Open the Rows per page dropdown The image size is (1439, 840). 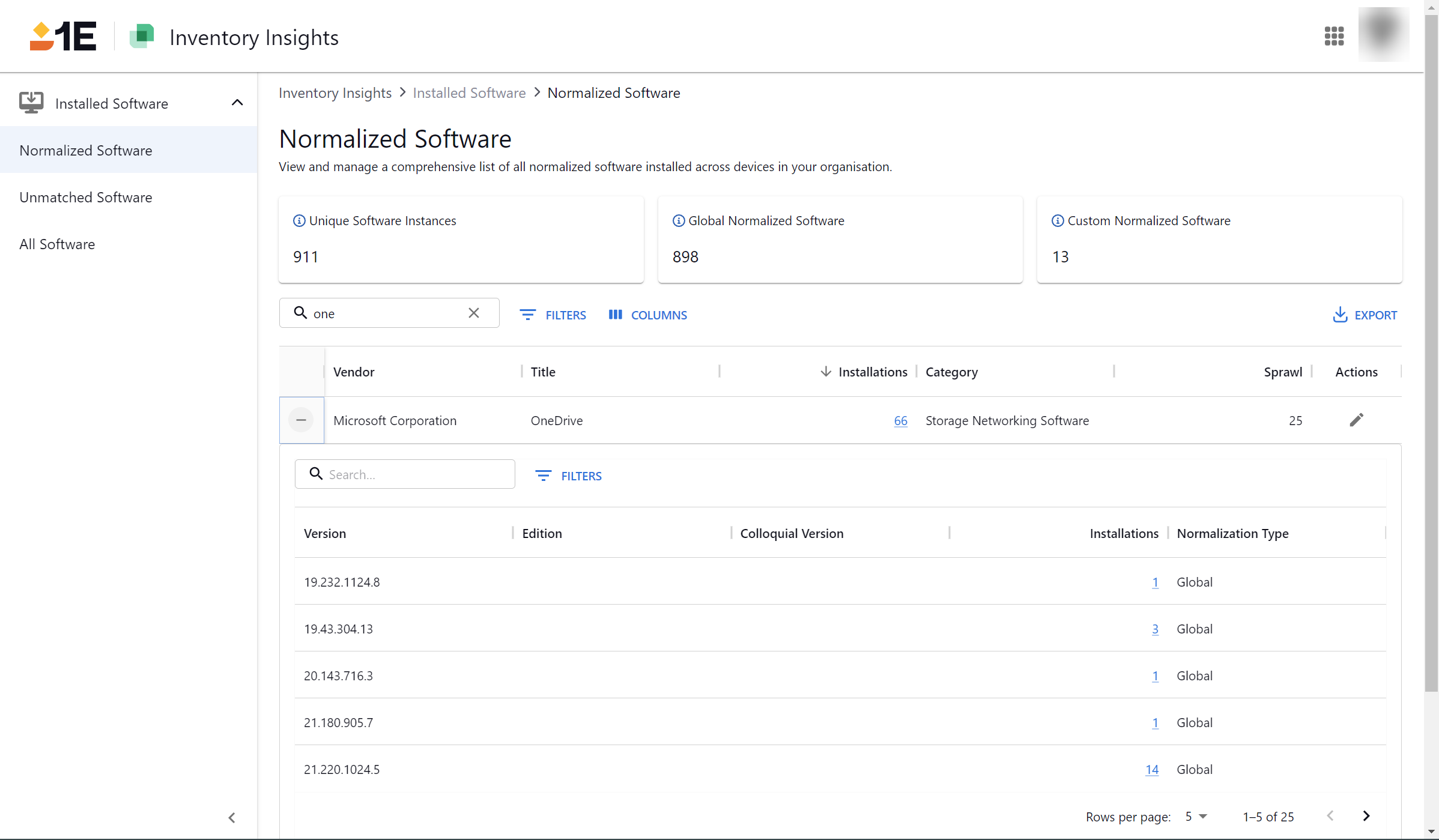coord(1195,816)
